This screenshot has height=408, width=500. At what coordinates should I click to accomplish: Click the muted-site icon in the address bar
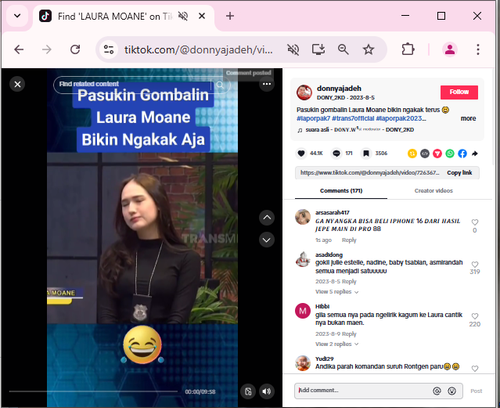click(293, 50)
